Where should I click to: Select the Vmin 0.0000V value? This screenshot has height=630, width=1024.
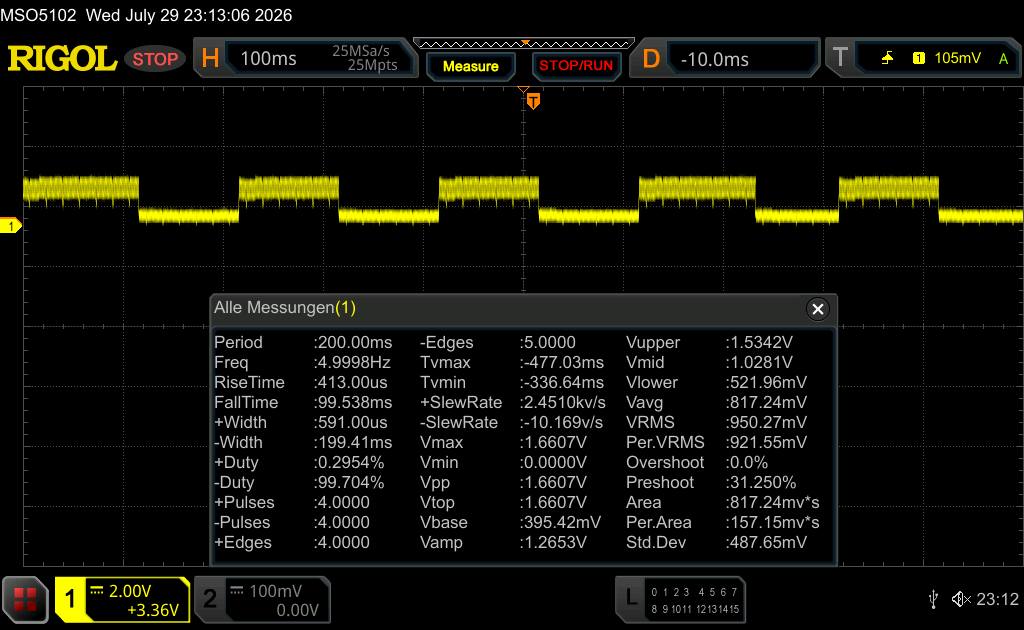pos(553,462)
